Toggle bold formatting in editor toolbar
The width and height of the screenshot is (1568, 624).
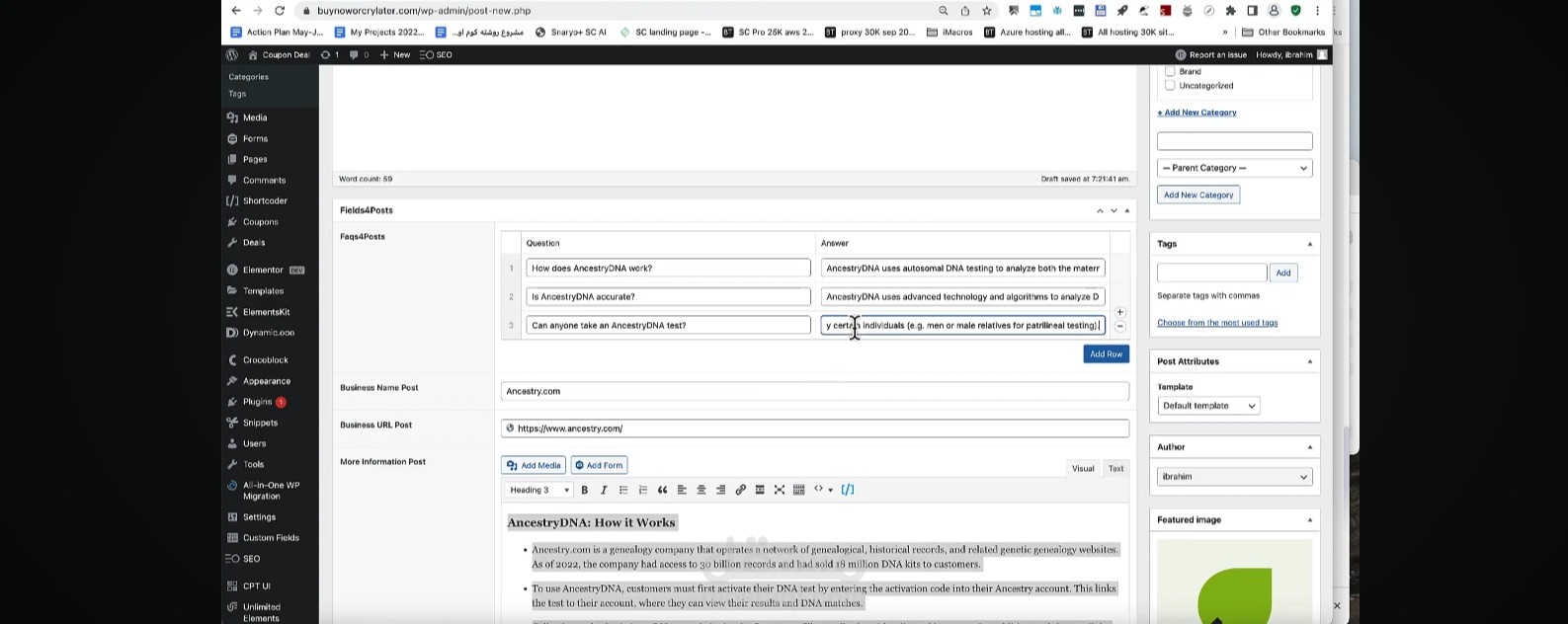[584, 490]
